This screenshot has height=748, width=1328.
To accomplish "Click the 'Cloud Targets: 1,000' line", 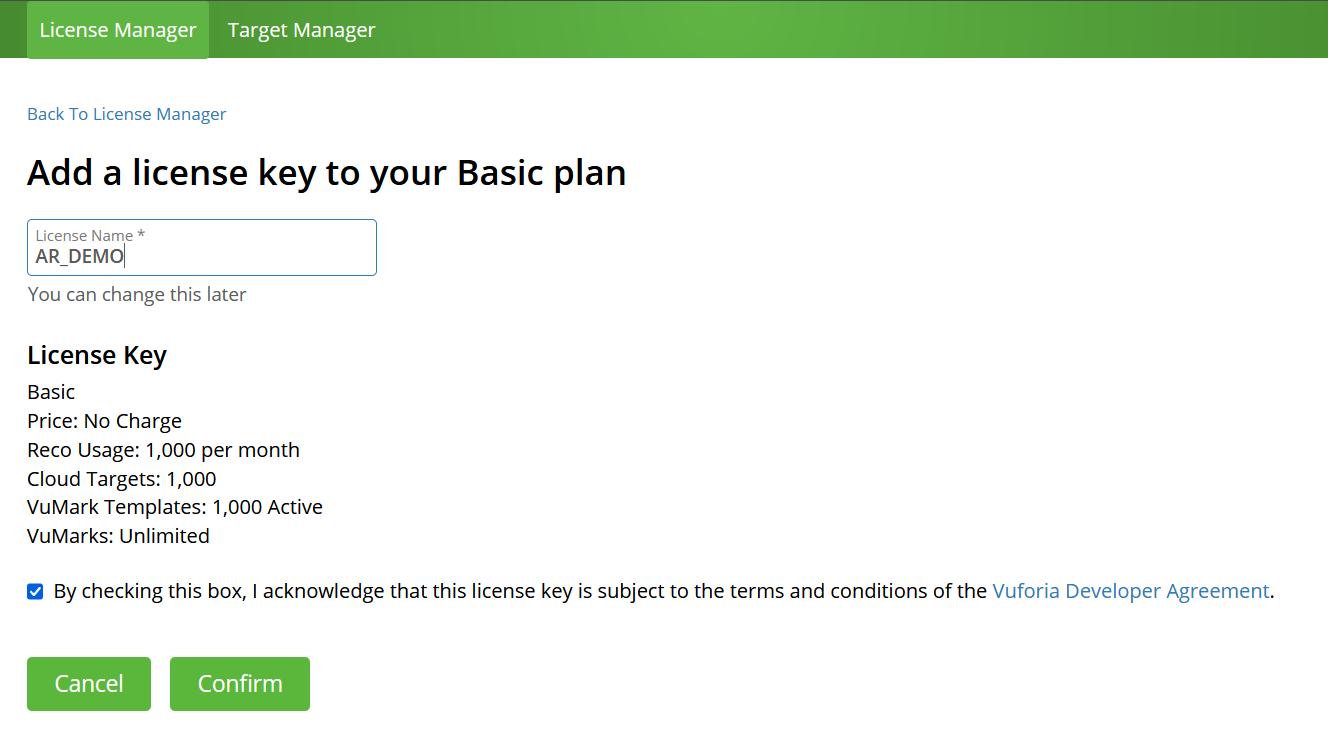I will click(x=122, y=479).
